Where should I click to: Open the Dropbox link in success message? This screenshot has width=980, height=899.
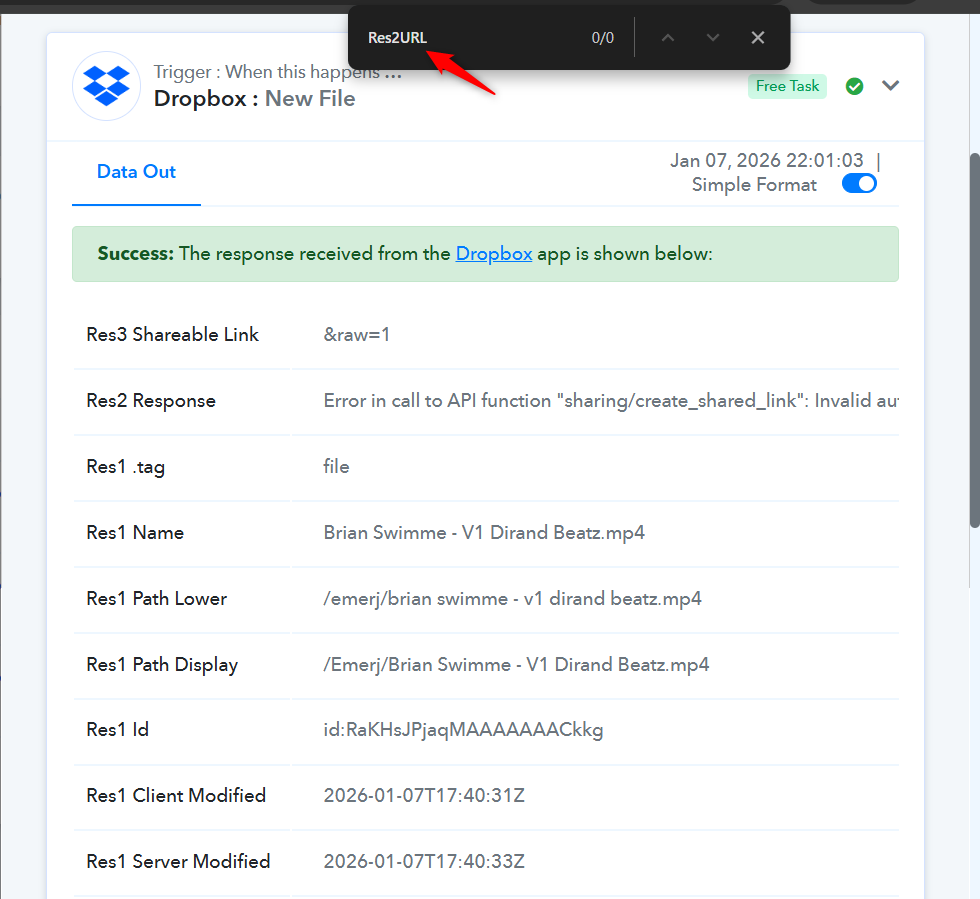coord(494,254)
